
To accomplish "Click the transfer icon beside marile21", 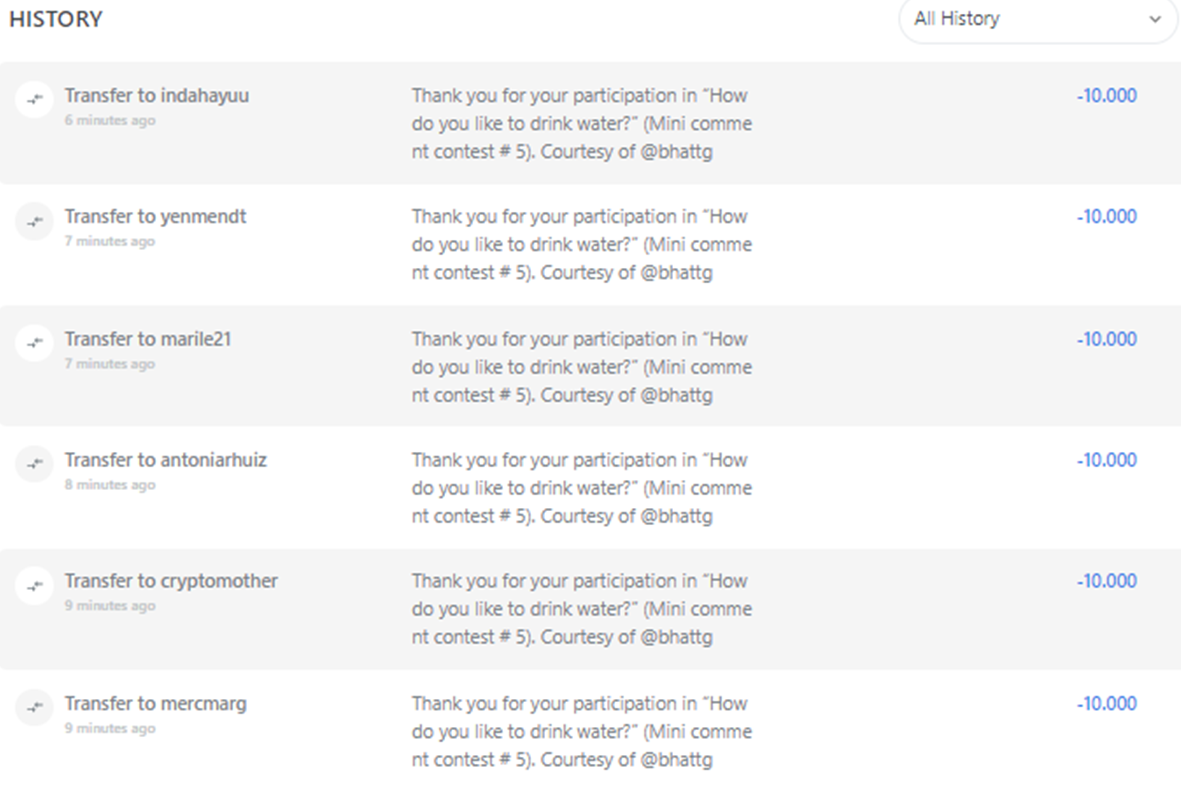I will point(35,343).
